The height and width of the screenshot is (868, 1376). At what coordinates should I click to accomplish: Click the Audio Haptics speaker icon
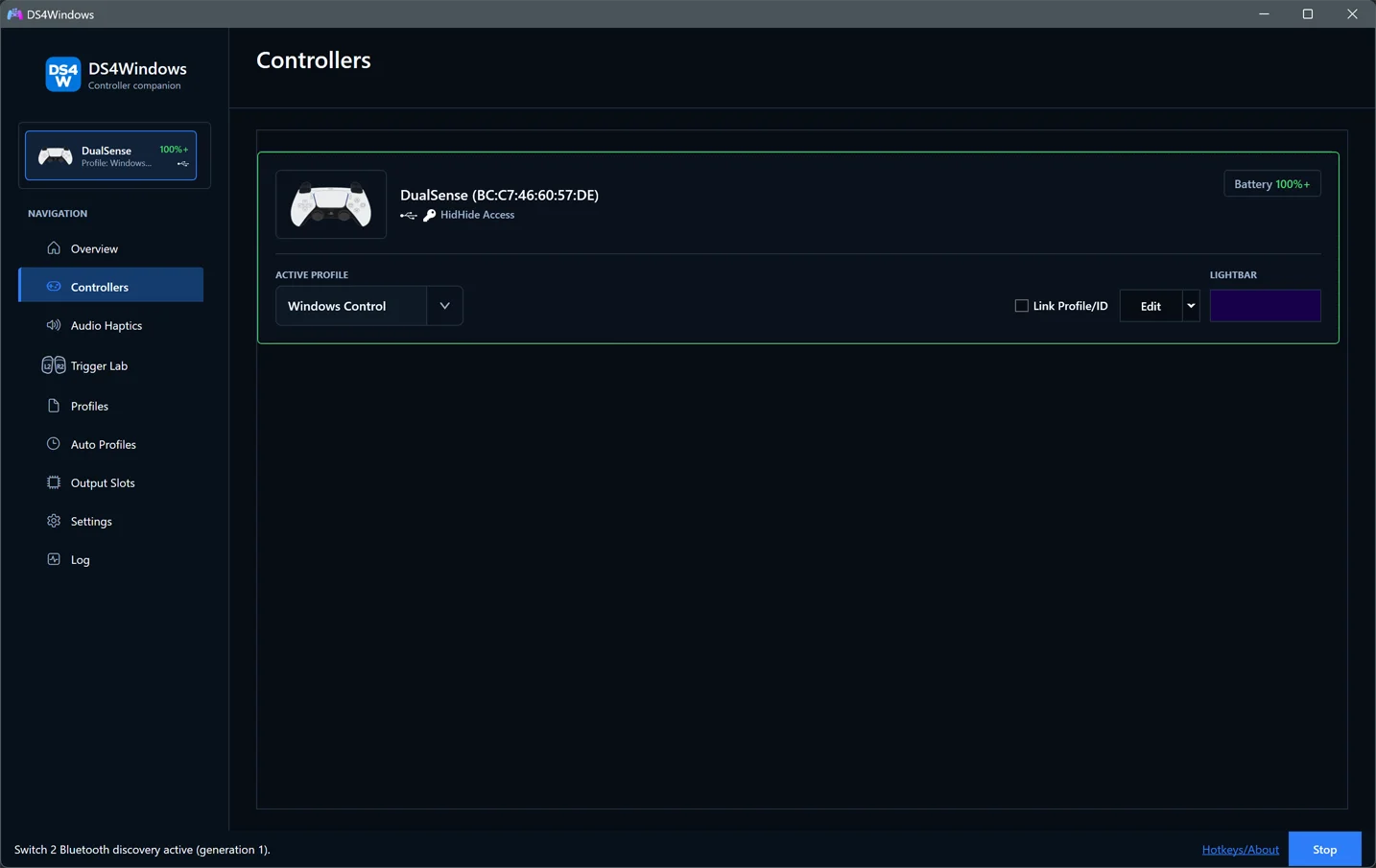pos(54,325)
